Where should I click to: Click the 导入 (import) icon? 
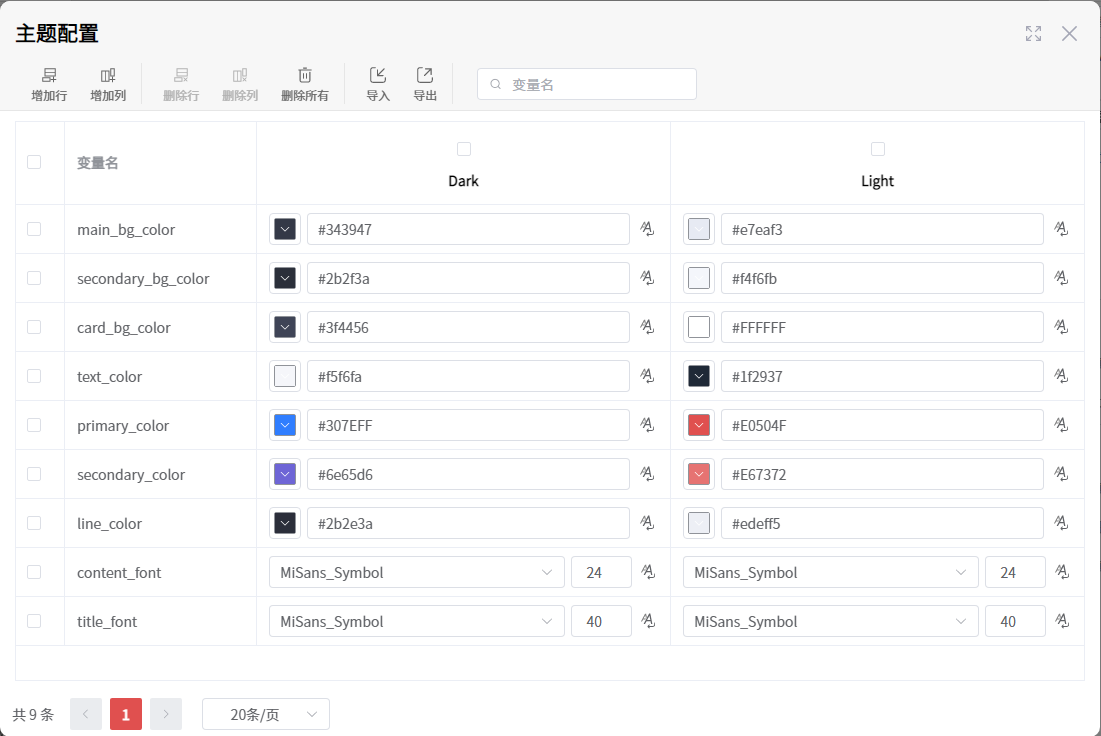click(378, 76)
